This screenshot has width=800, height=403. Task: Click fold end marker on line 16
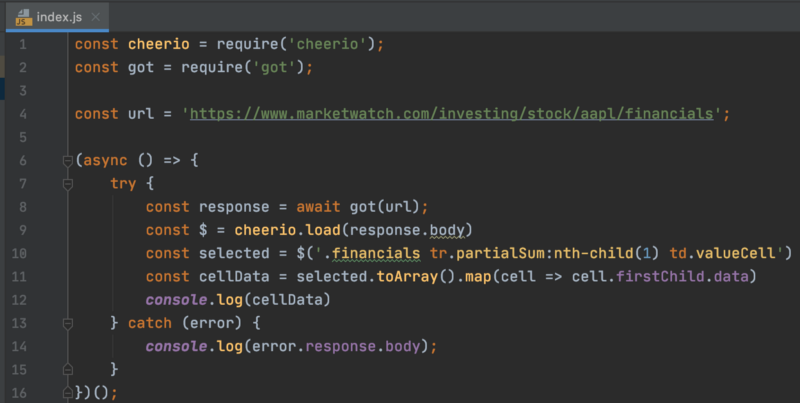point(68,392)
